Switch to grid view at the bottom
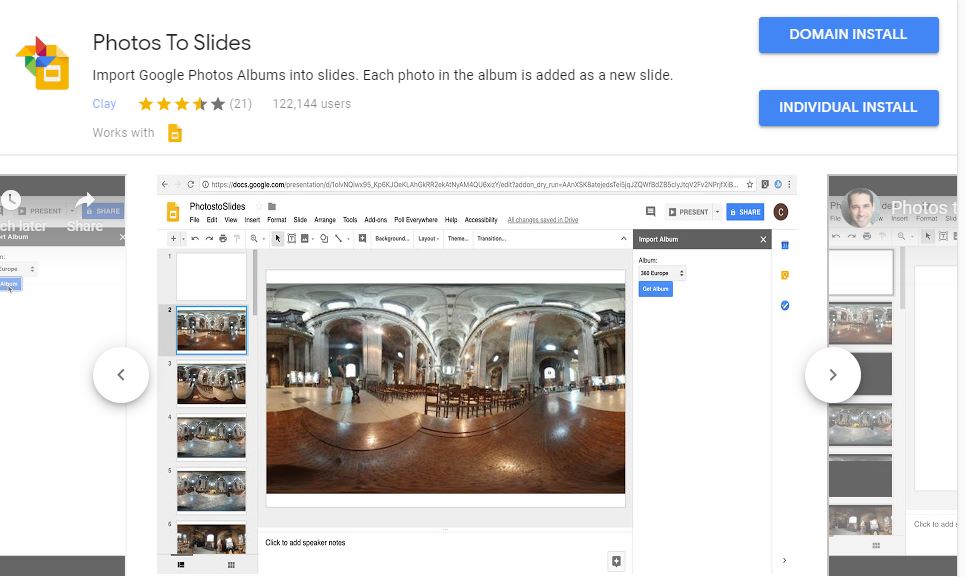This screenshot has width=965, height=577. pyautogui.click(x=229, y=565)
